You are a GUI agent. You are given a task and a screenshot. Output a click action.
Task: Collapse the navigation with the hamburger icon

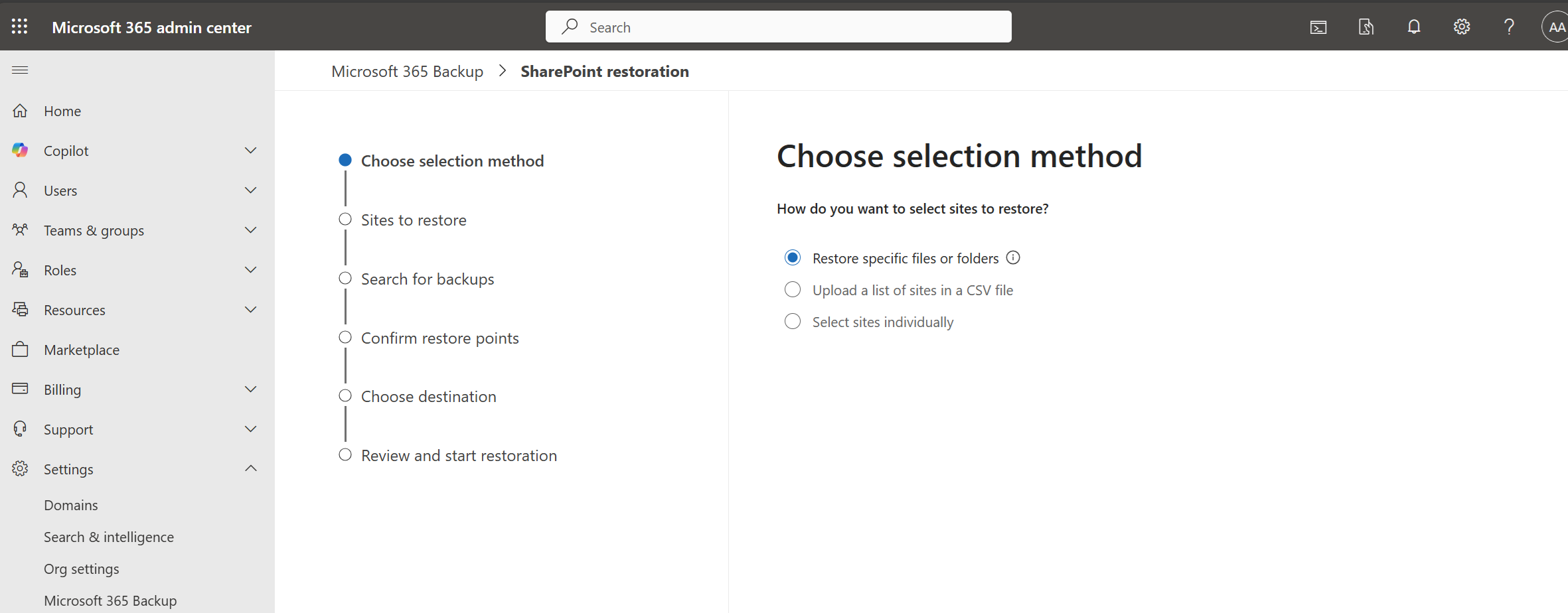(x=19, y=70)
